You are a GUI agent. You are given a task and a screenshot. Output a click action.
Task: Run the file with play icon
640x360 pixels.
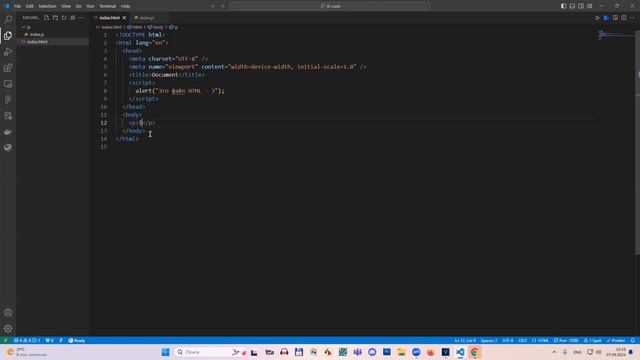(597, 18)
